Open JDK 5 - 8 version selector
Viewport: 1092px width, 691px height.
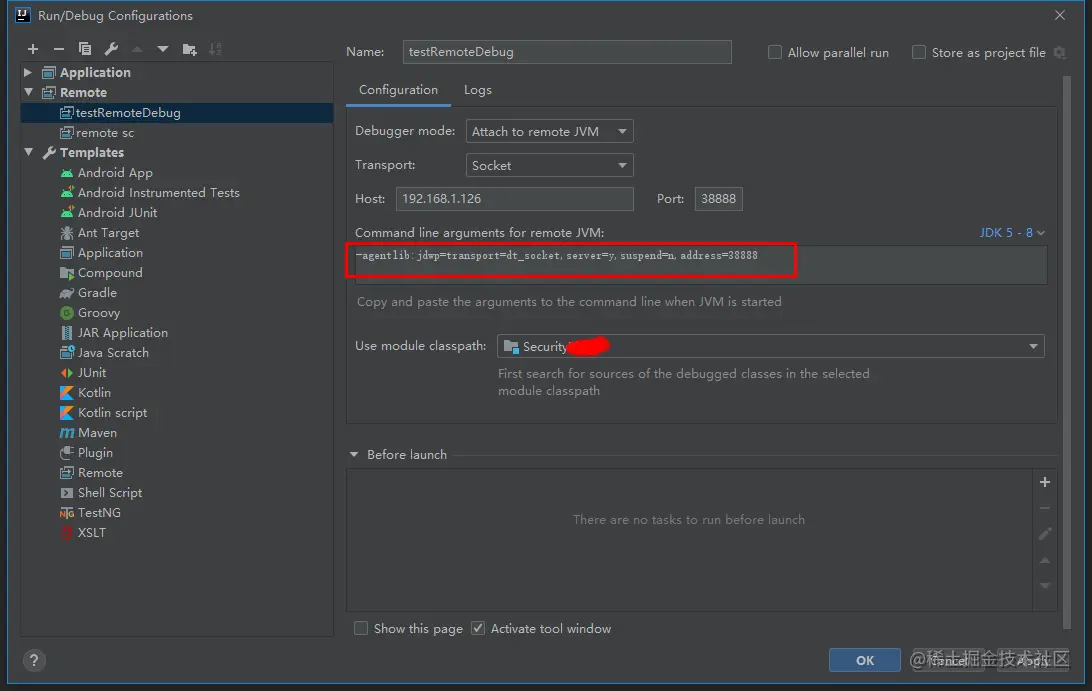pyautogui.click(x=1012, y=233)
